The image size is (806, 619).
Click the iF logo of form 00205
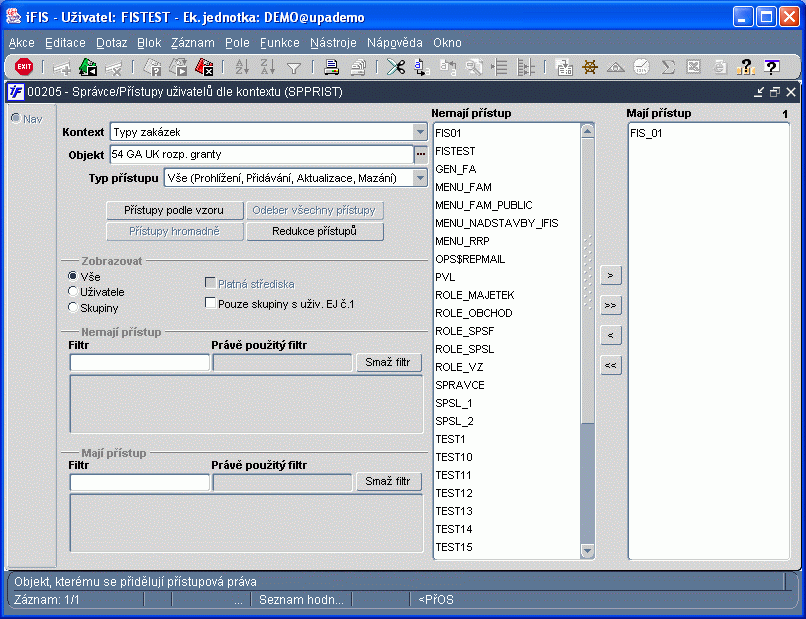pos(15,92)
